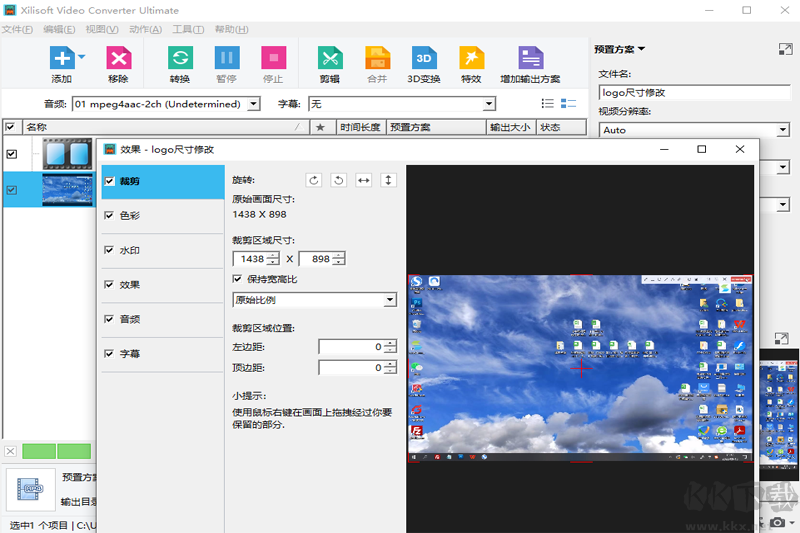The image size is (800, 533).
Task: Click the 文件名 input field
Action: coord(694,92)
